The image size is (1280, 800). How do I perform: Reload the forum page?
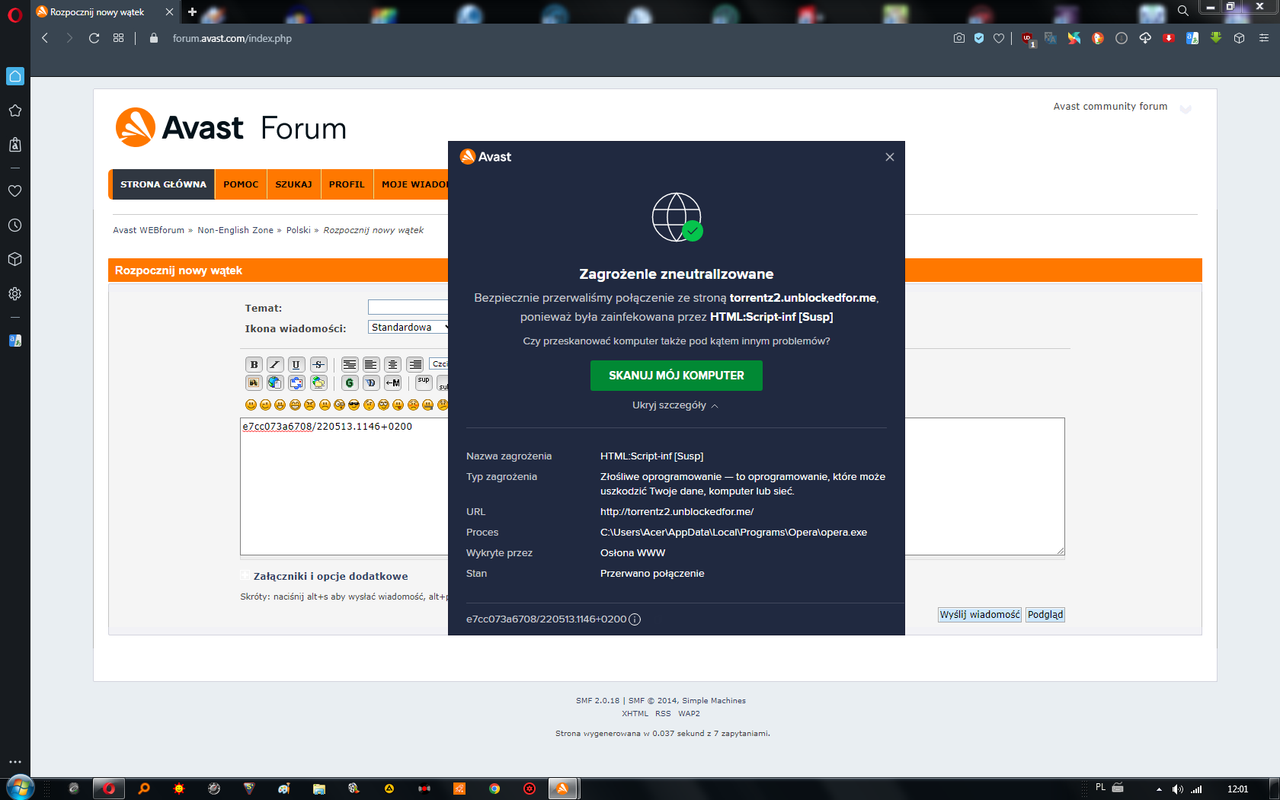coord(94,38)
